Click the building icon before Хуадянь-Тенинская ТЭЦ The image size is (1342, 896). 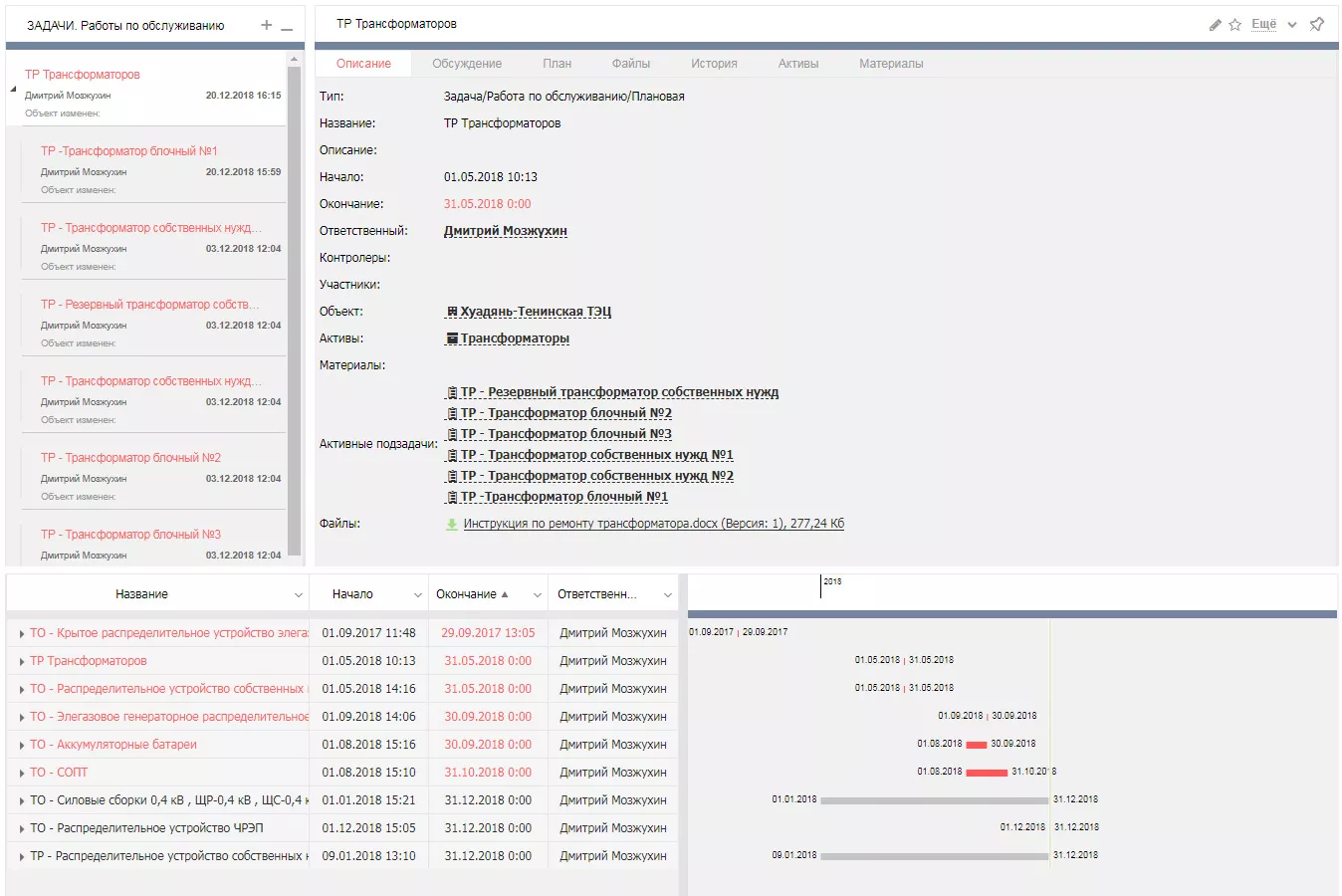coord(452,312)
